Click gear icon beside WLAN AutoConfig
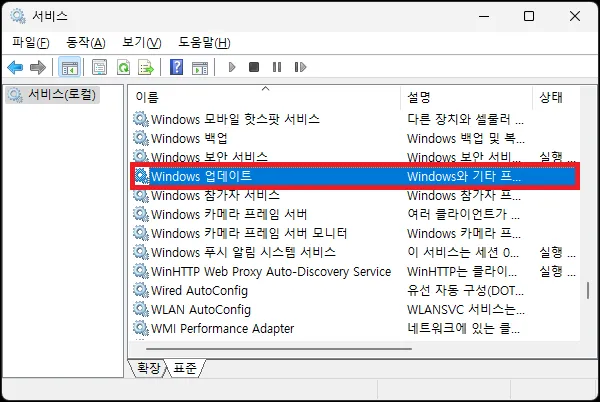The width and height of the screenshot is (600, 402). point(140,309)
